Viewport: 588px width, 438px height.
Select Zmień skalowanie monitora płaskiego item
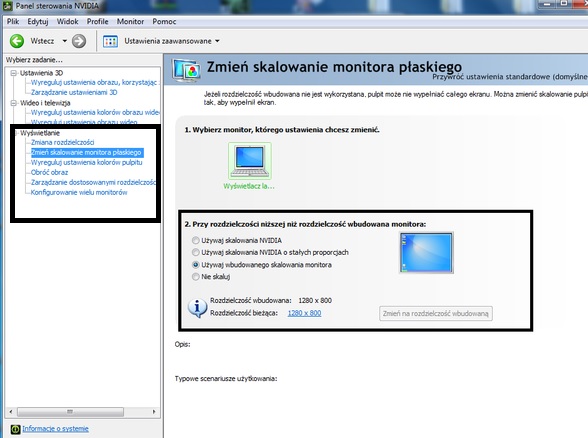point(86,152)
